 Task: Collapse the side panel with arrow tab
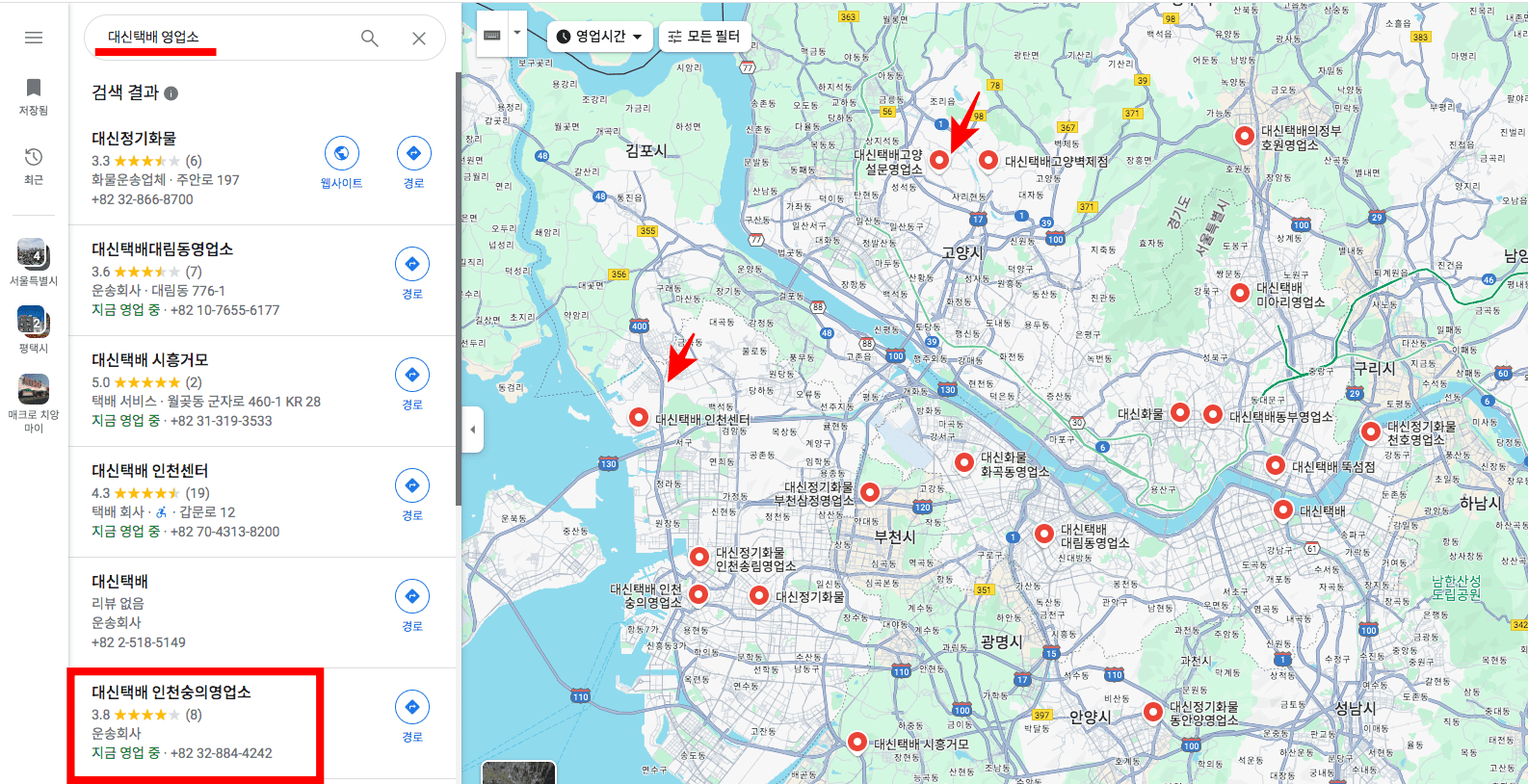[x=472, y=430]
